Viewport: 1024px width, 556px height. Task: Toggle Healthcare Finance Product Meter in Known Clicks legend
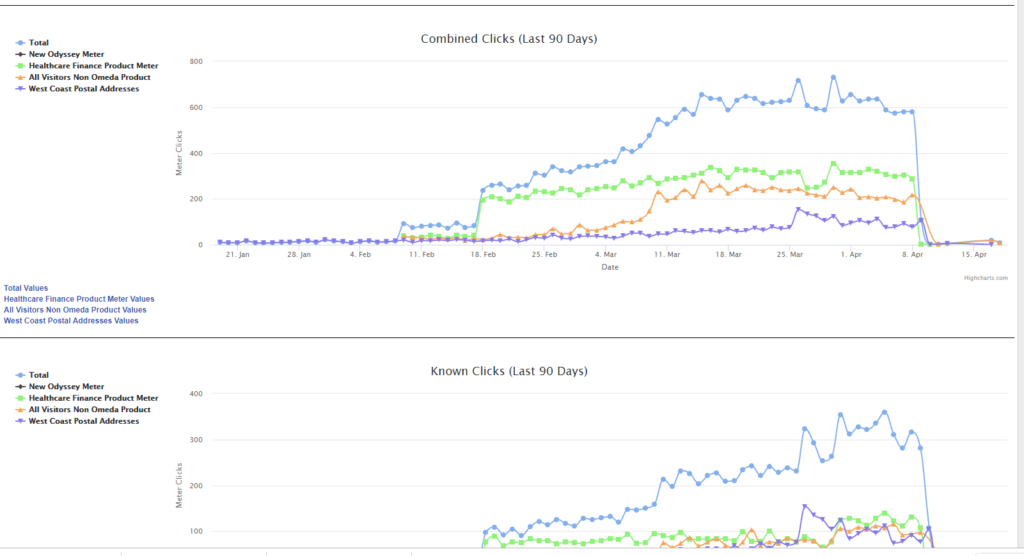coord(93,398)
